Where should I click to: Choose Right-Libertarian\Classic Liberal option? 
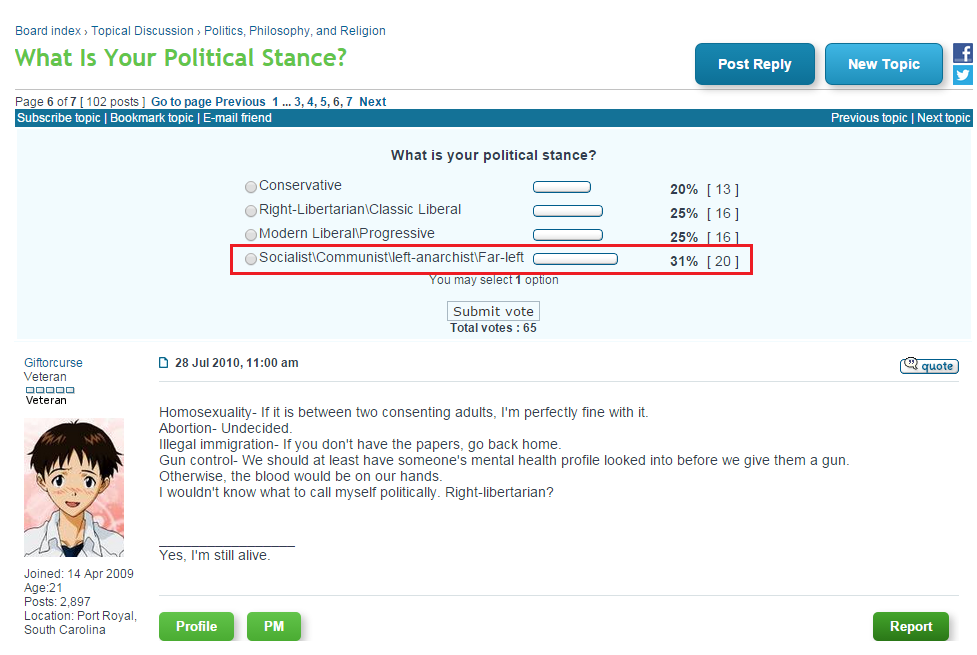pos(251,211)
